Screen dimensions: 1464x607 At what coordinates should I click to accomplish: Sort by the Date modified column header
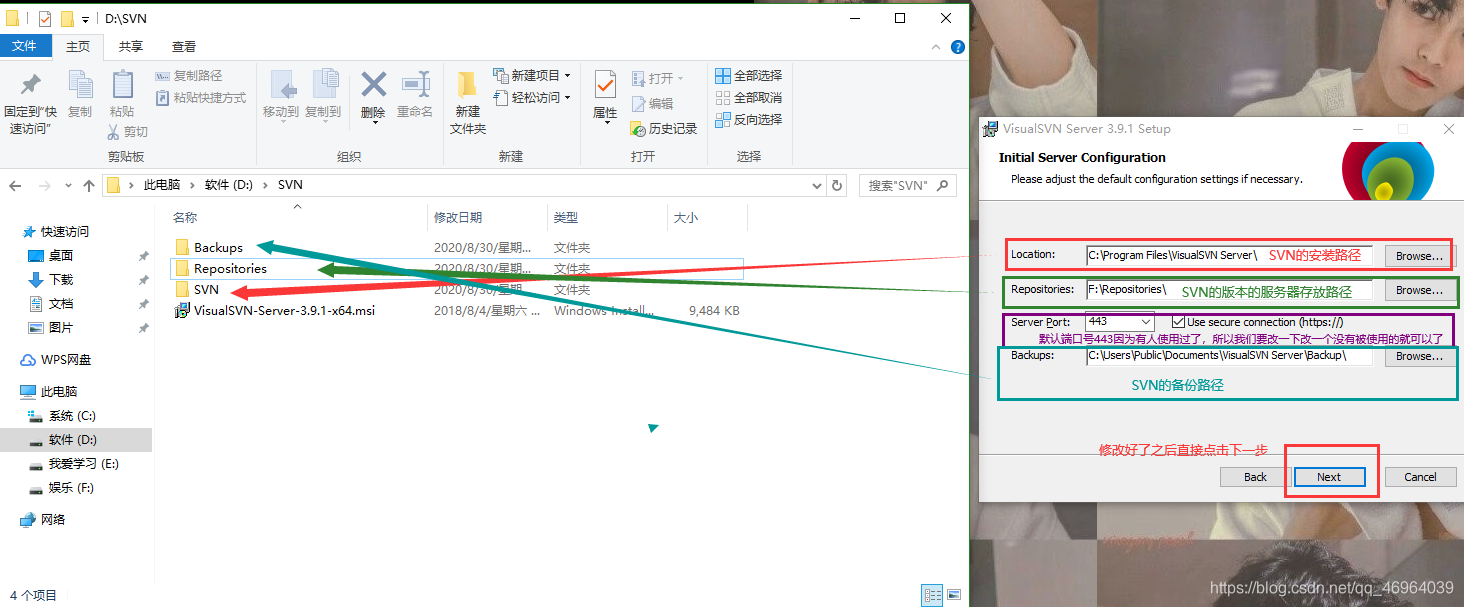pos(458,218)
